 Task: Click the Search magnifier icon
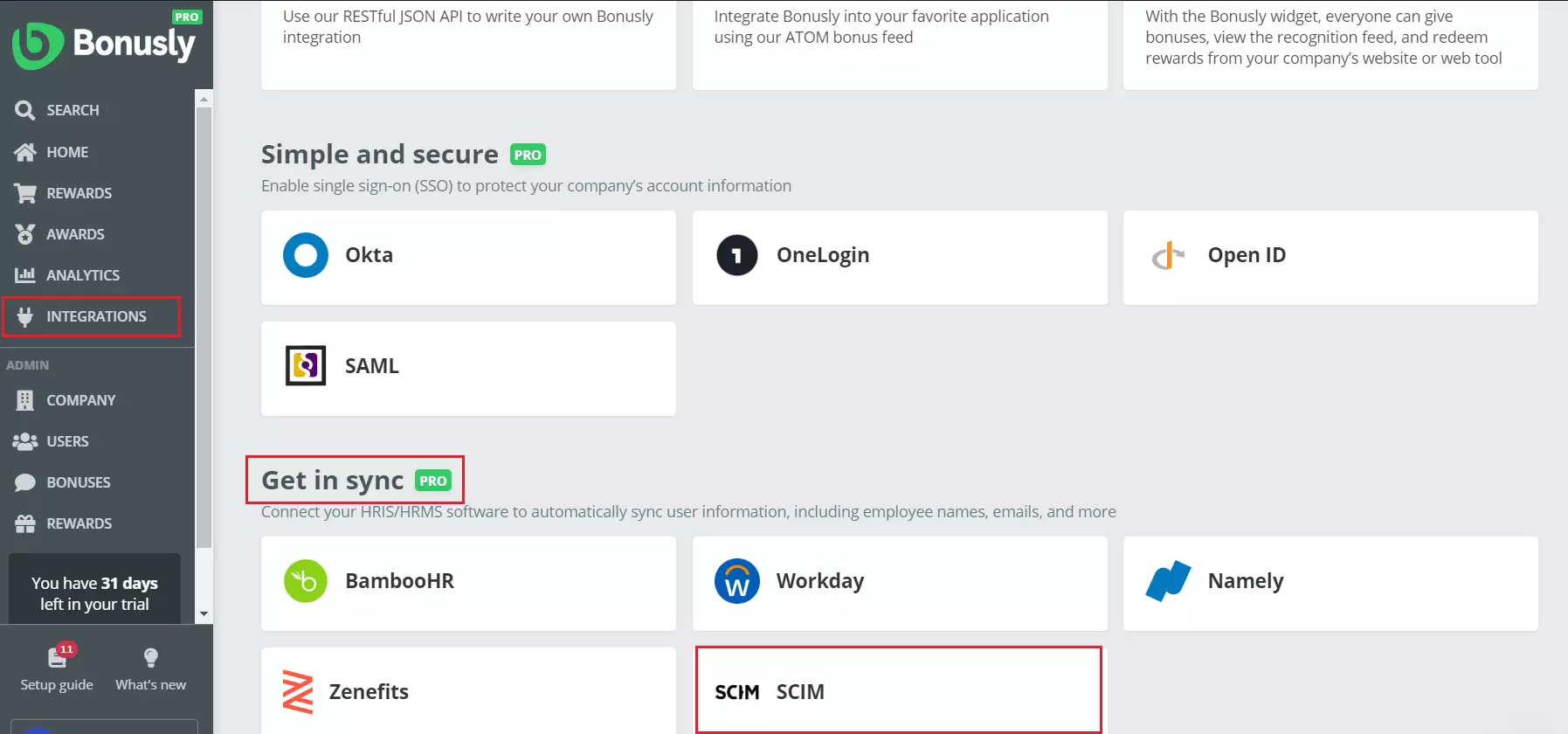pos(25,110)
